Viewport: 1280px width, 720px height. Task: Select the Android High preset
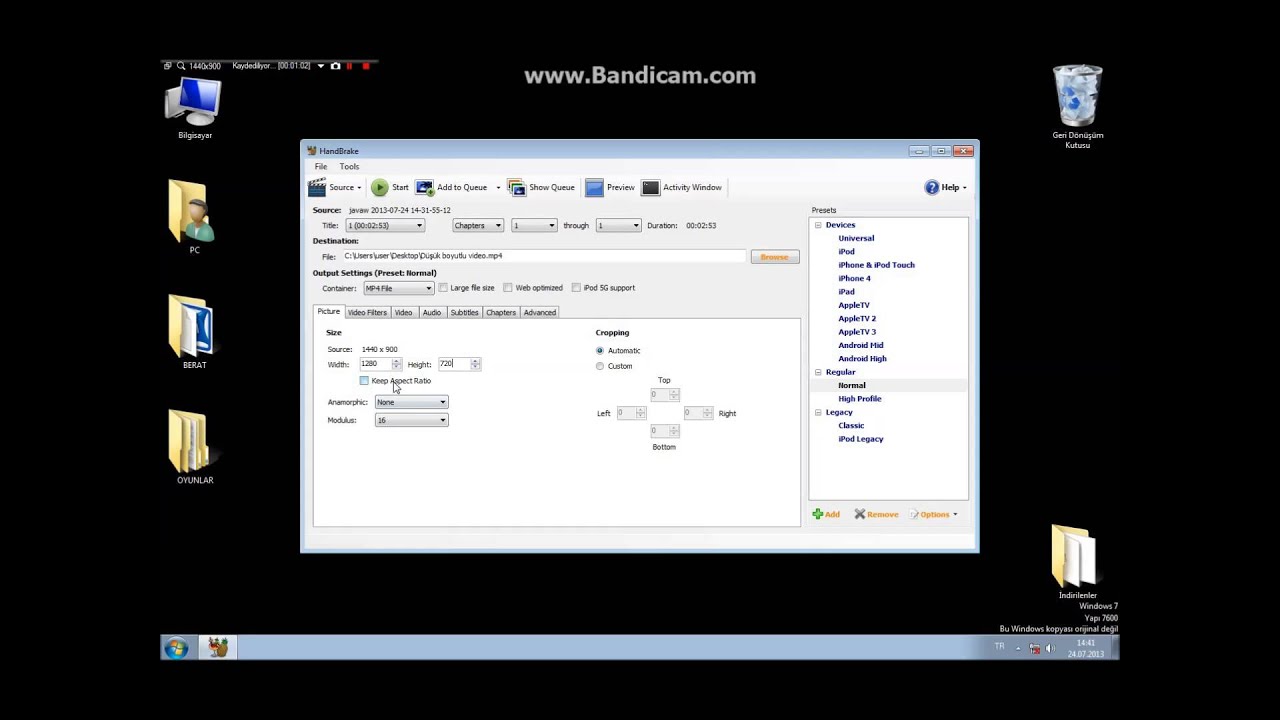coord(862,358)
